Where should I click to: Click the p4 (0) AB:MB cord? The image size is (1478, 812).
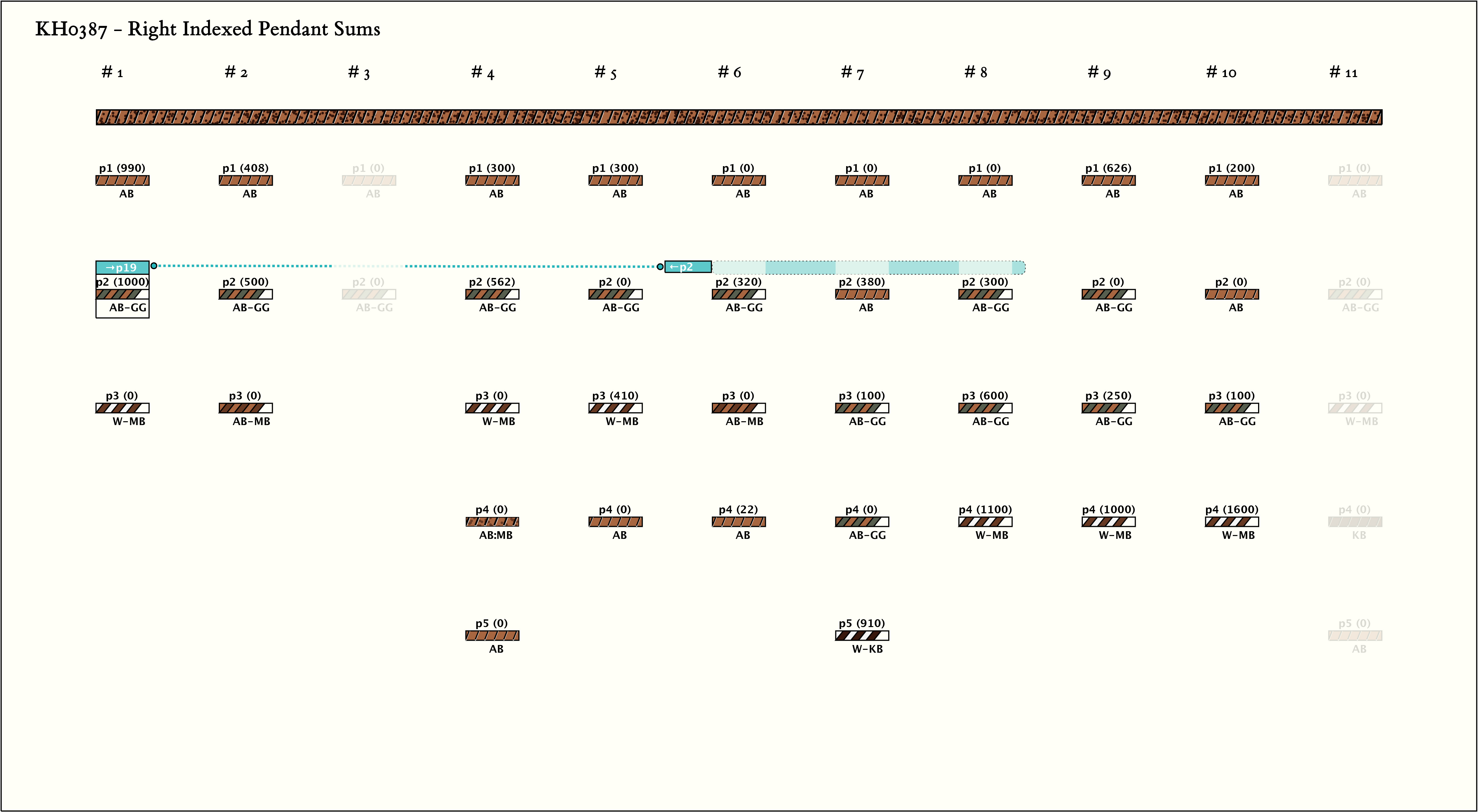coord(492,522)
